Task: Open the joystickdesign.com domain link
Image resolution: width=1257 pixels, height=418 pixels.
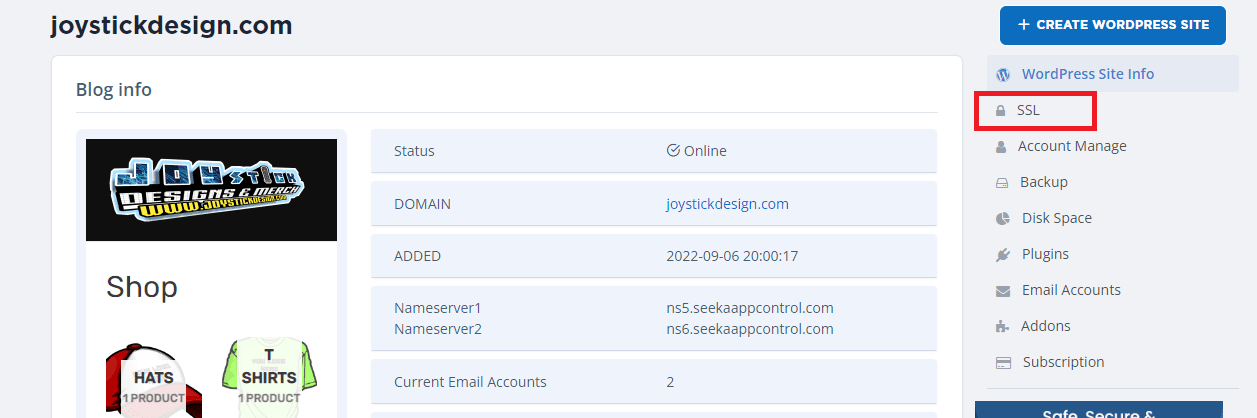Action: [727, 204]
